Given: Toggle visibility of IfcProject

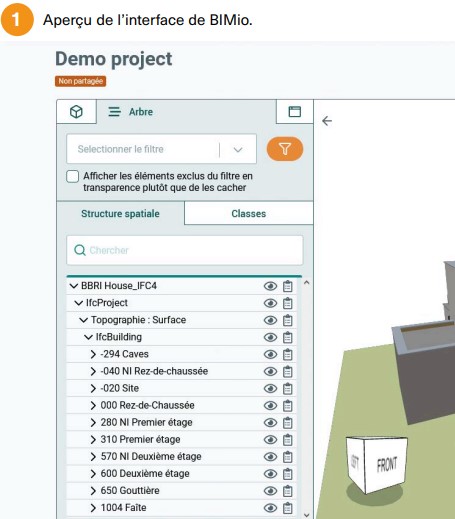Looking at the screenshot, I should click(270, 303).
